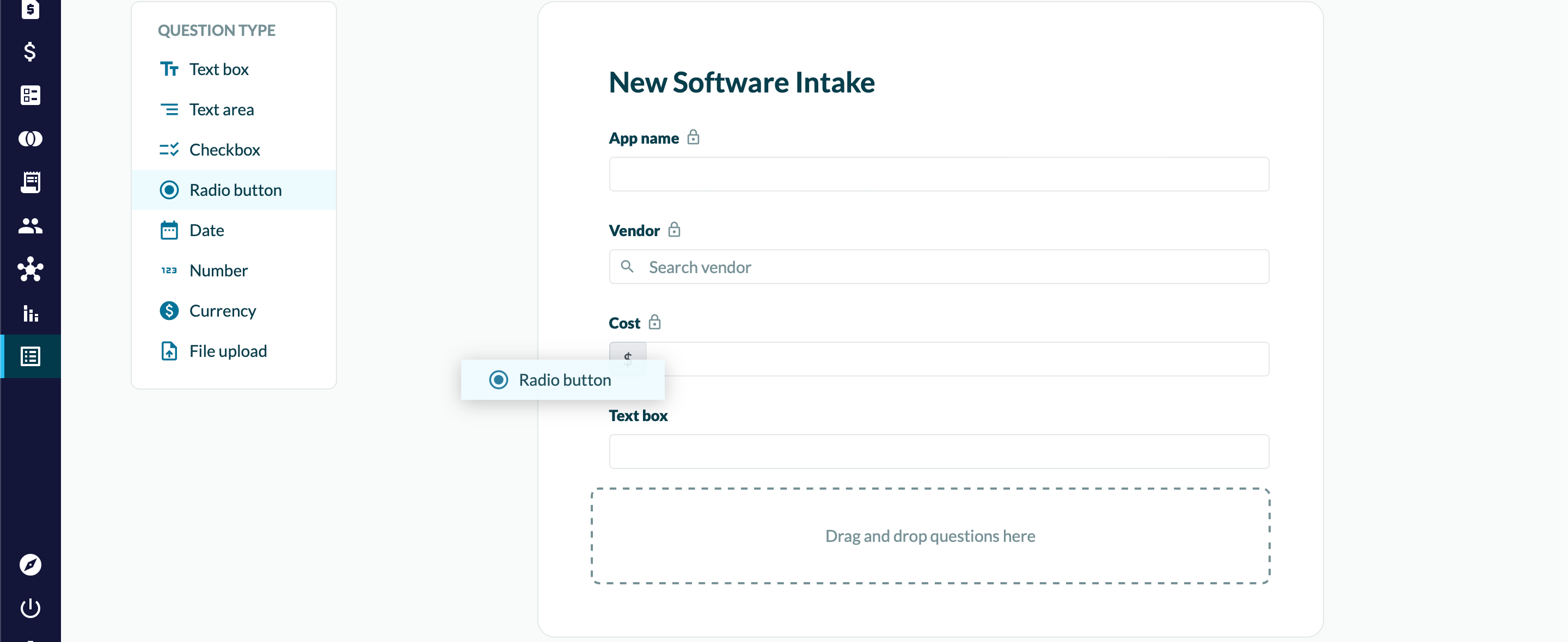Screen dimensions: 1568x642
Task: Choose Radio button question type
Action: pos(235,190)
